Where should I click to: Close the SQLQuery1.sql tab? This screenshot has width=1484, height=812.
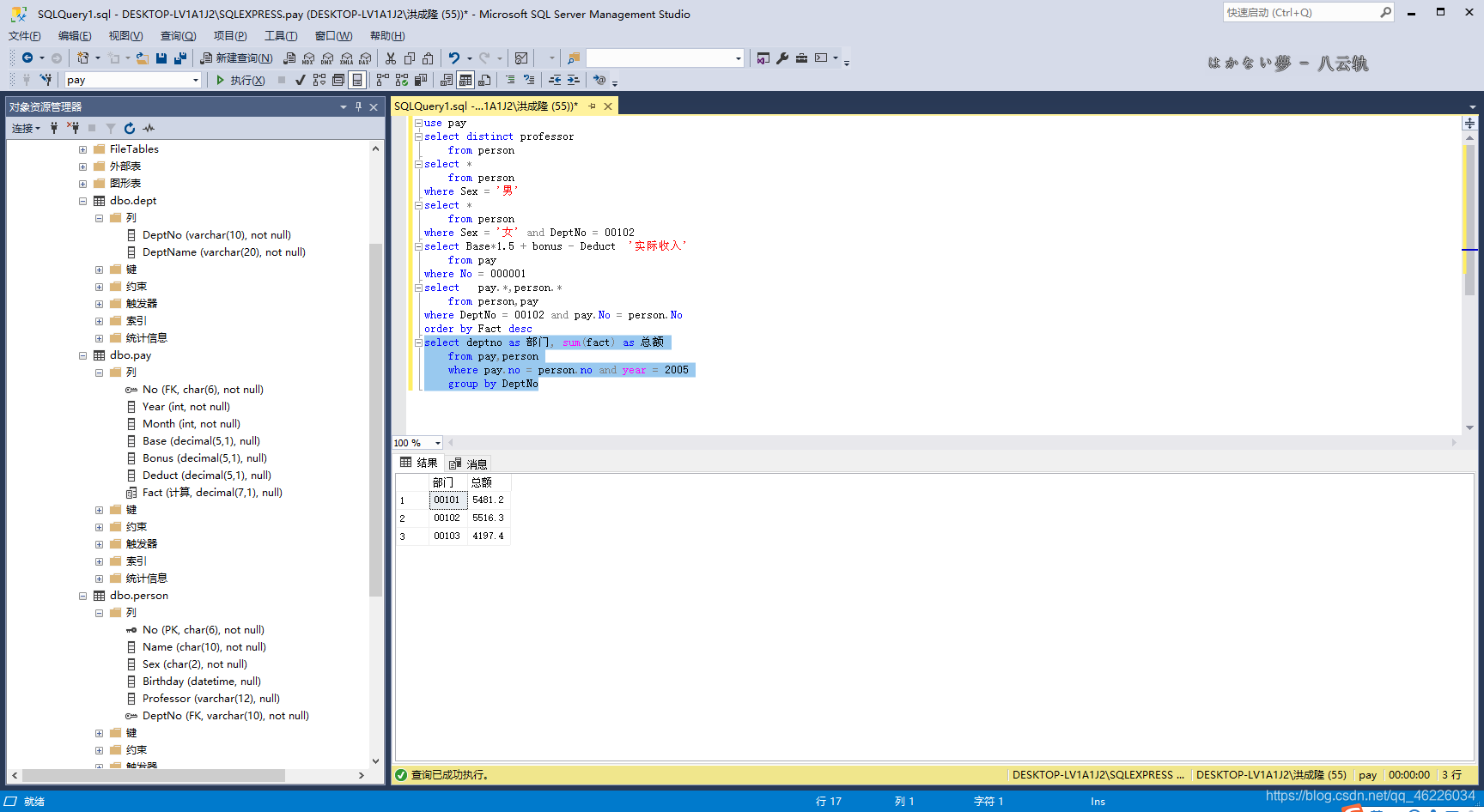point(608,106)
